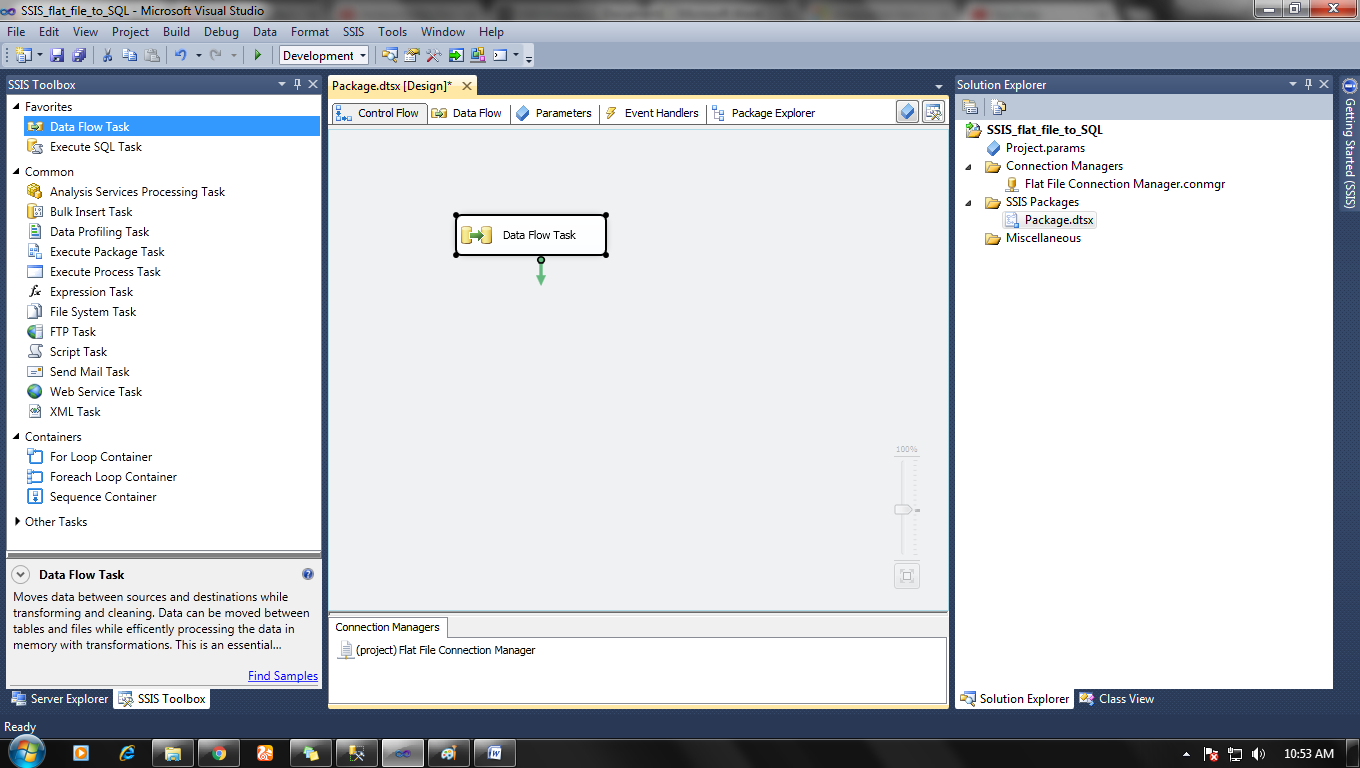Click the SSIS Toolbox icon above design canvas
The image size is (1360, 768).
pos(933,112)
